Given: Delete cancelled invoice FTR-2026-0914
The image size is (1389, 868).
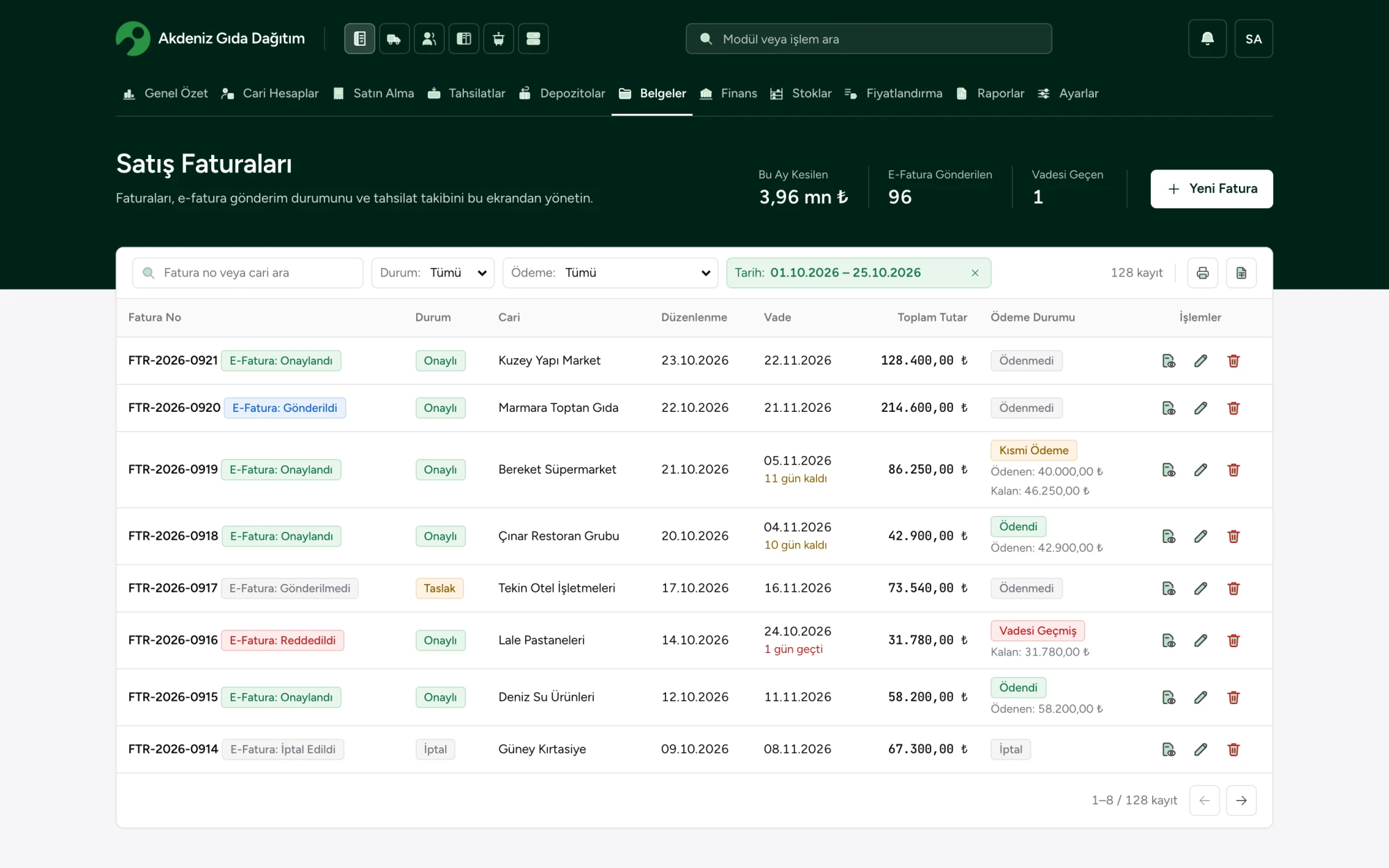Looking at the screenshot, I should pyautogui.click(x=1233, y=749).
